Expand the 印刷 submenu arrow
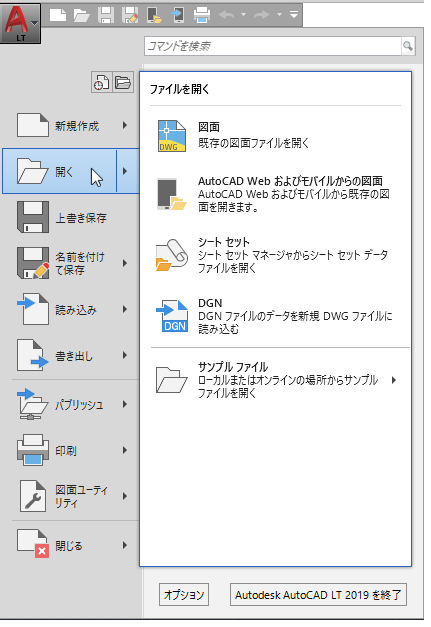 click(125, 451)
